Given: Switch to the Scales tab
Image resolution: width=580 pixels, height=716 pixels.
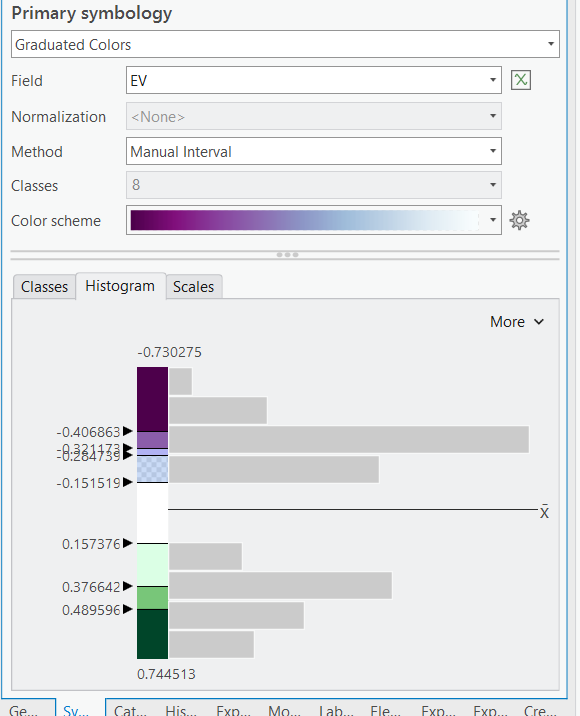Looking at the screenshot, I should 194,287.
